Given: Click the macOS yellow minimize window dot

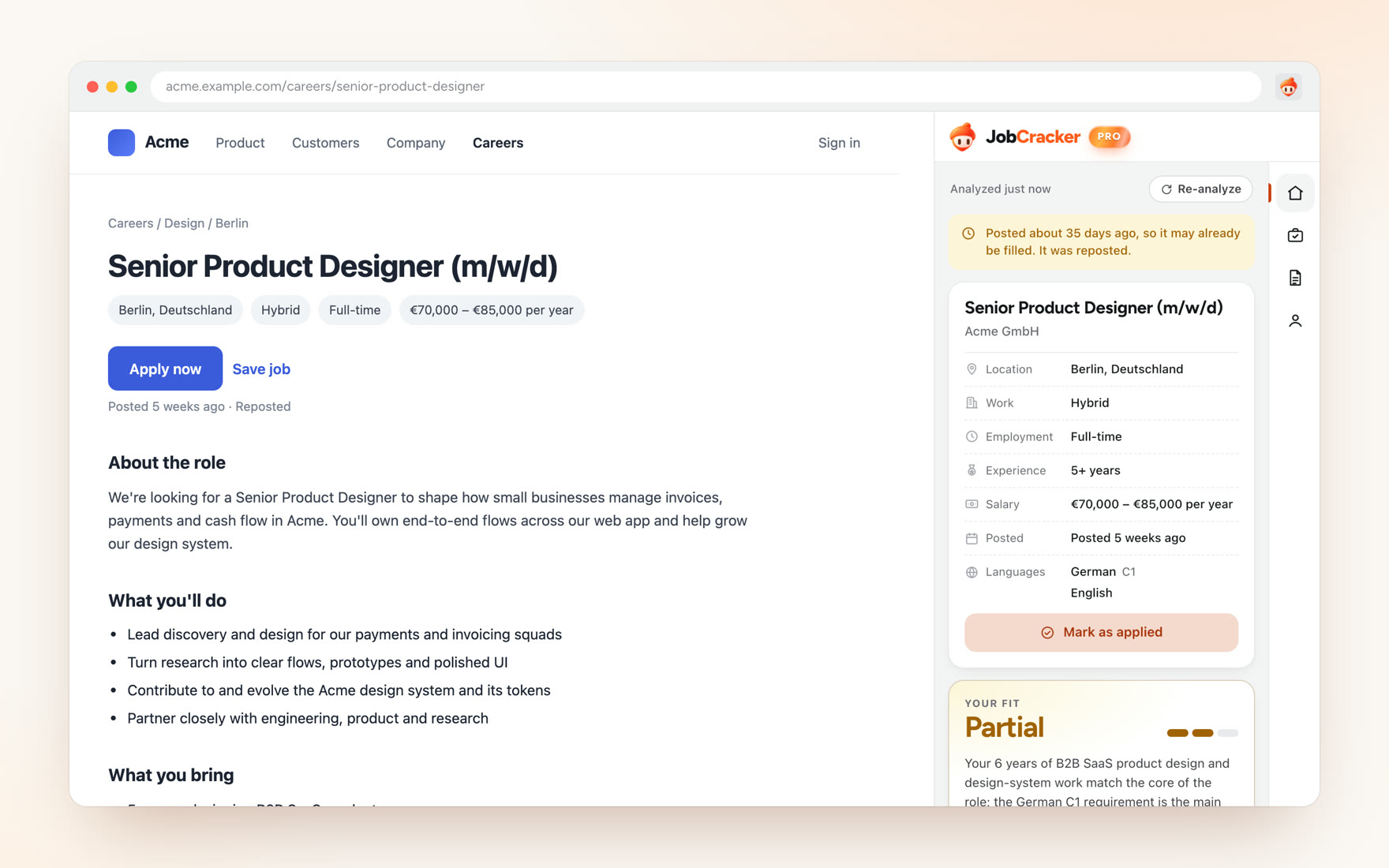Looking at the screenshot, I should [x=112, y=87].
